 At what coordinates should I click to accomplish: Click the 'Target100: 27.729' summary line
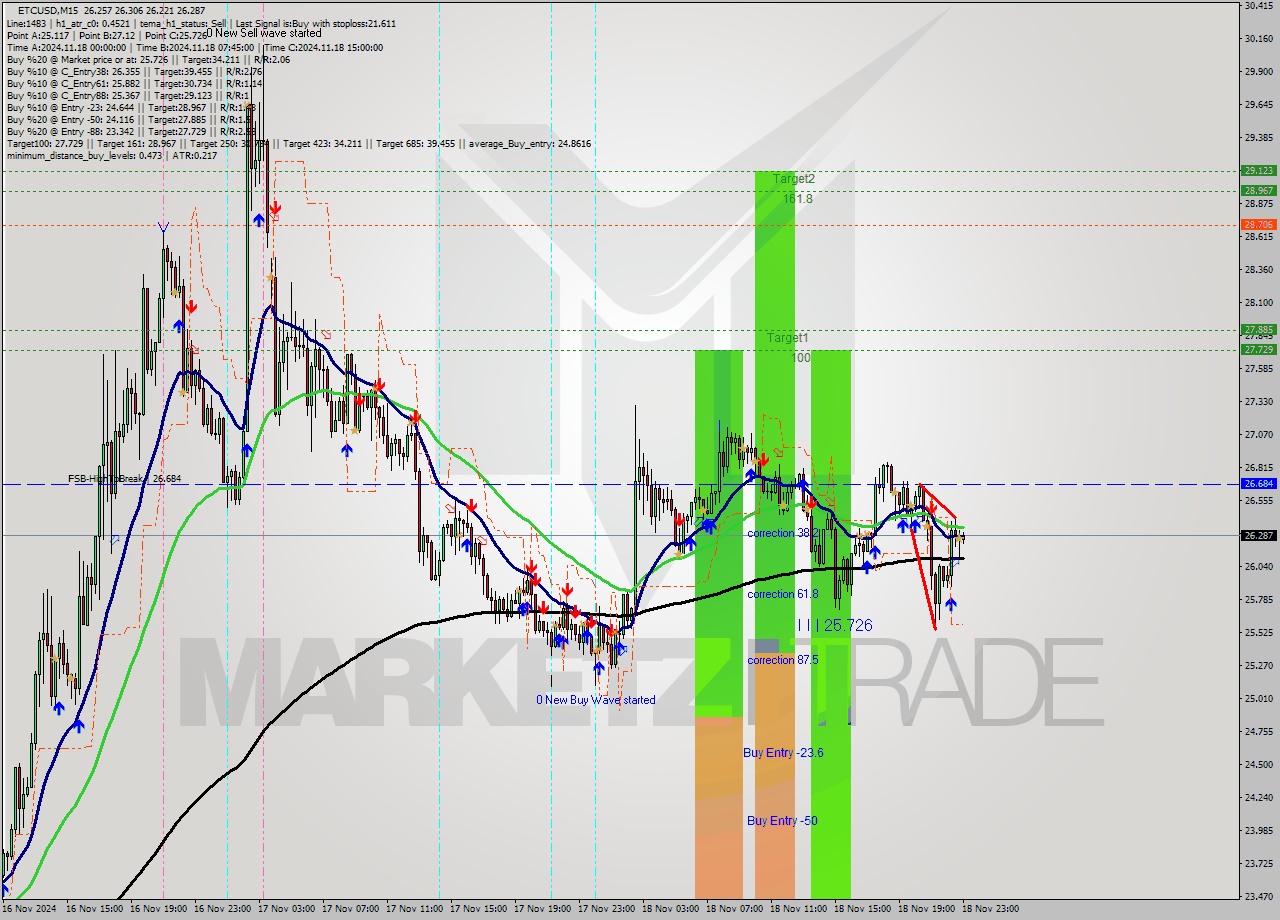[x=298, y=143]
